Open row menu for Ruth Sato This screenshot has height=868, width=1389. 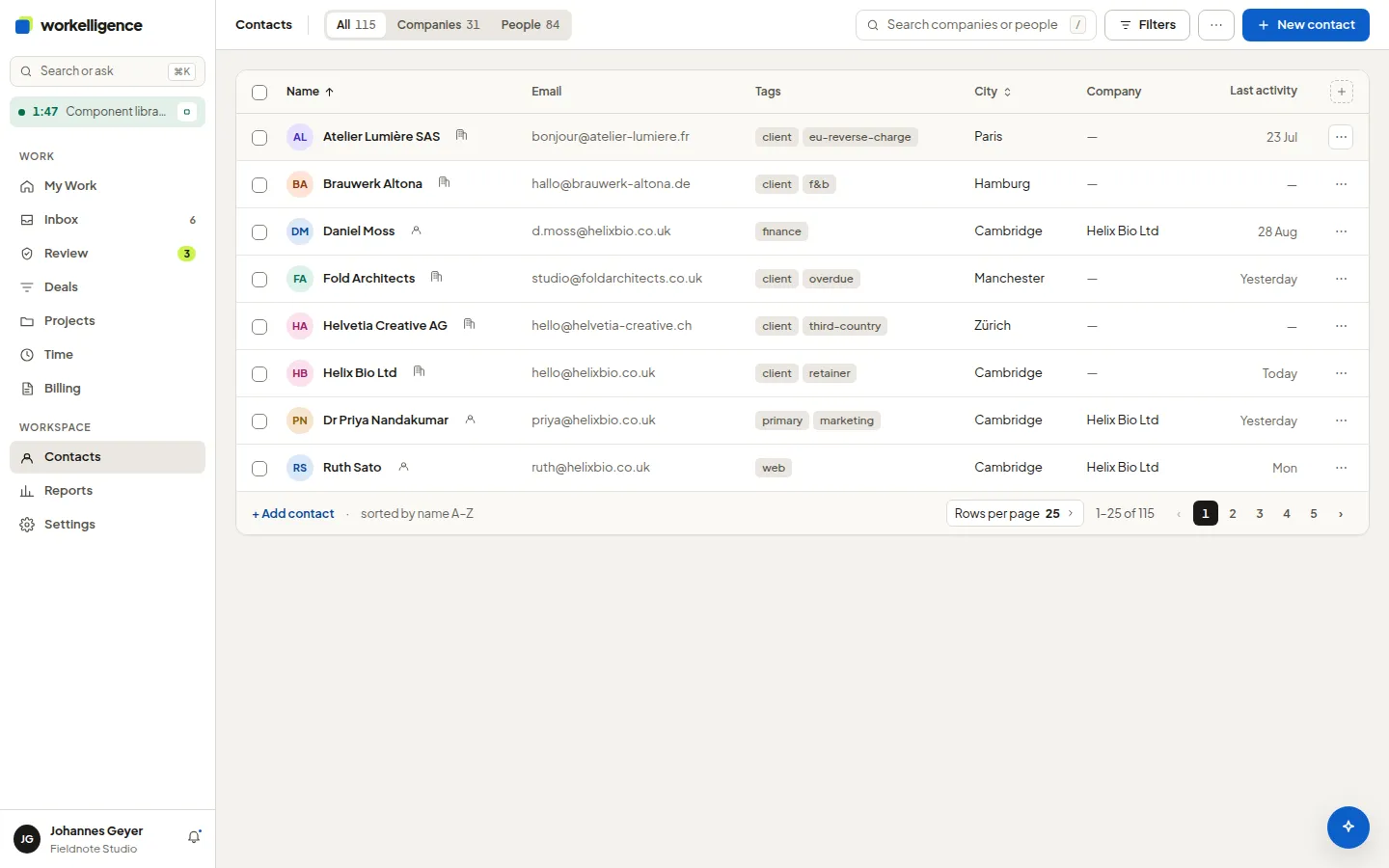1341,468
